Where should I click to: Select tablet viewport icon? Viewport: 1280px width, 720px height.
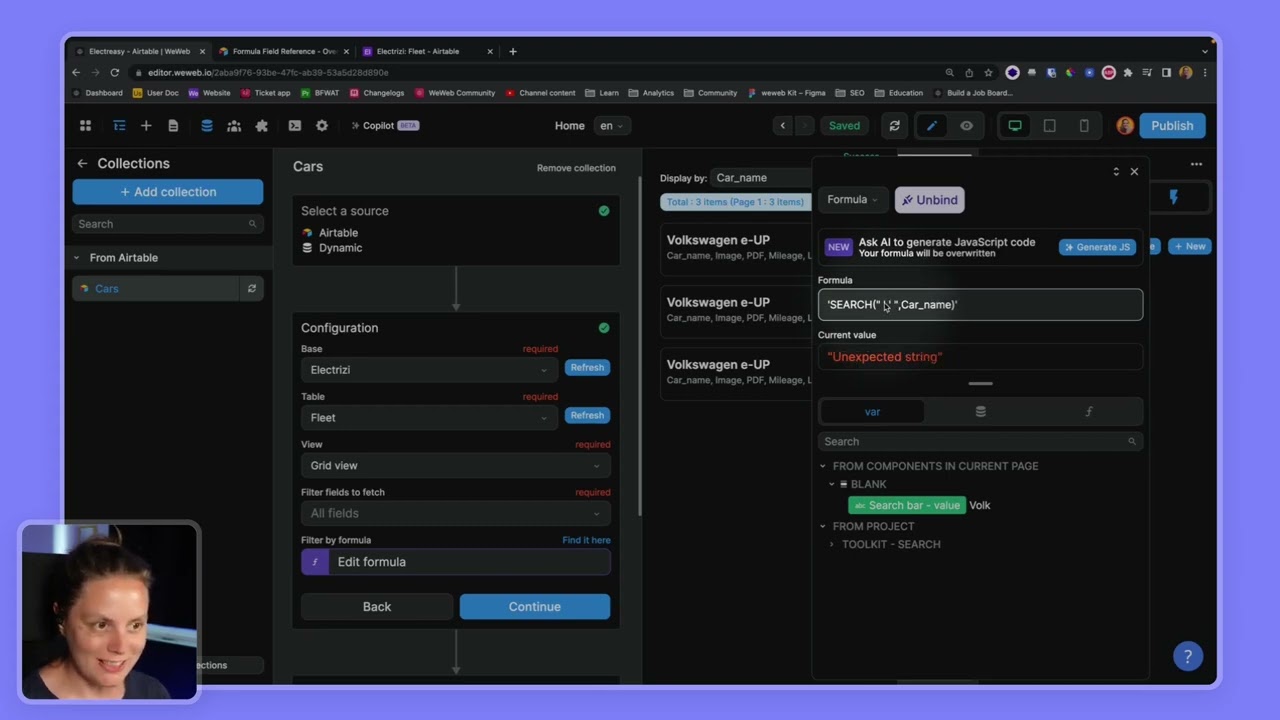click(1049, 126)
